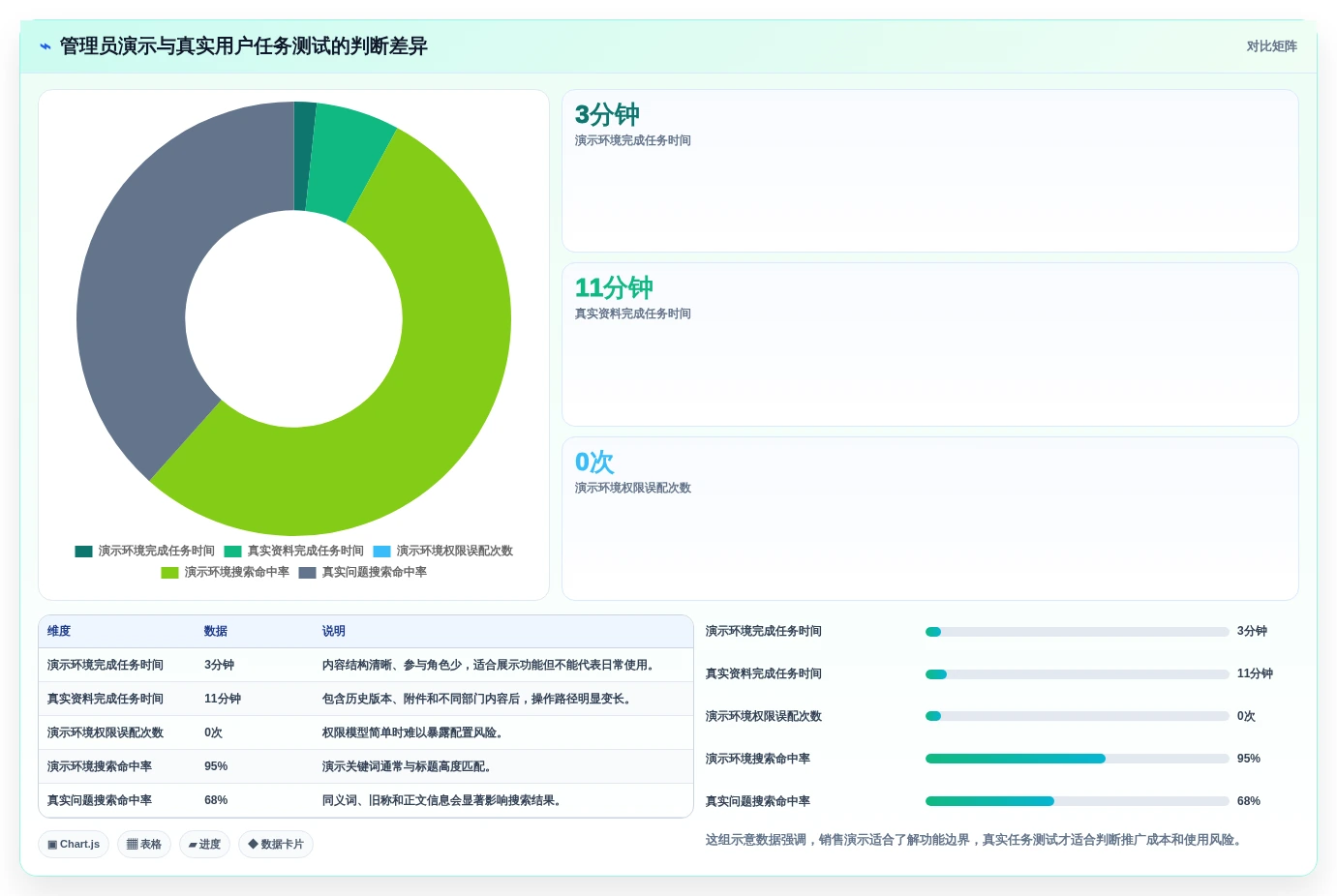
Task: Click the slate gray legend color box
Action: tap(307, 573)
